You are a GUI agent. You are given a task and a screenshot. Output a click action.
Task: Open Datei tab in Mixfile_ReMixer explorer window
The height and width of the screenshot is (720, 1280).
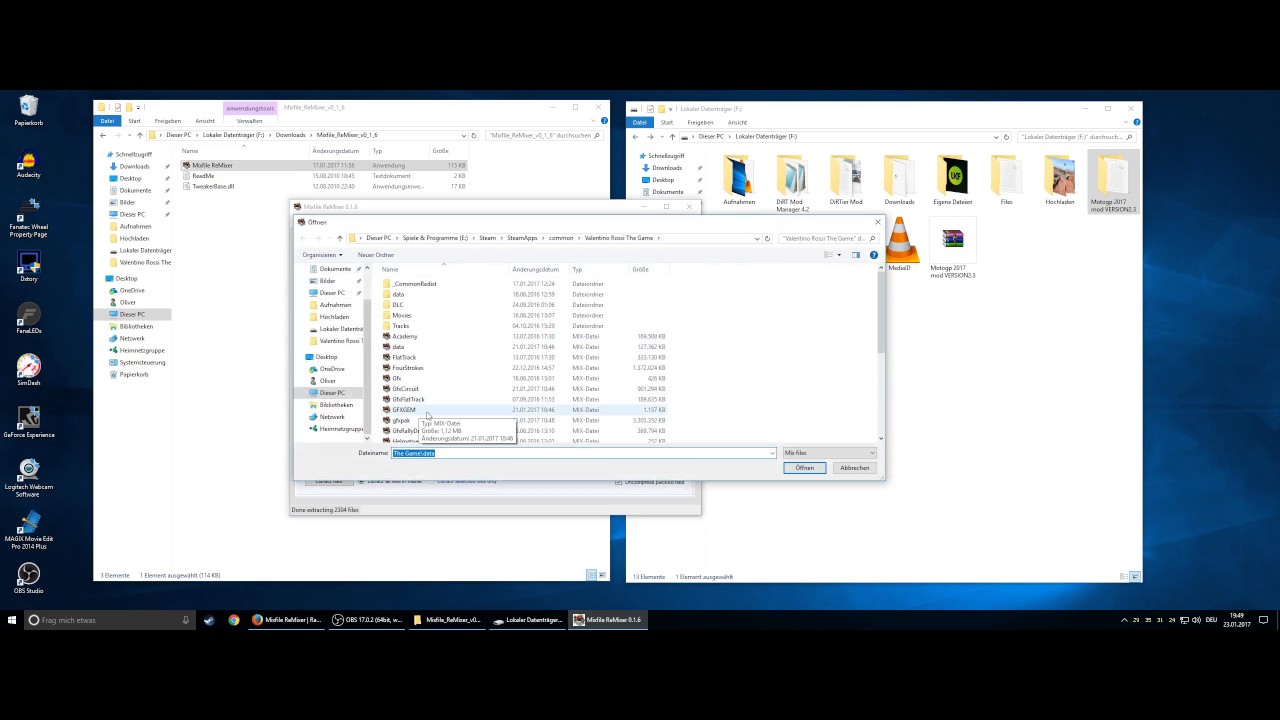(107, 121)
